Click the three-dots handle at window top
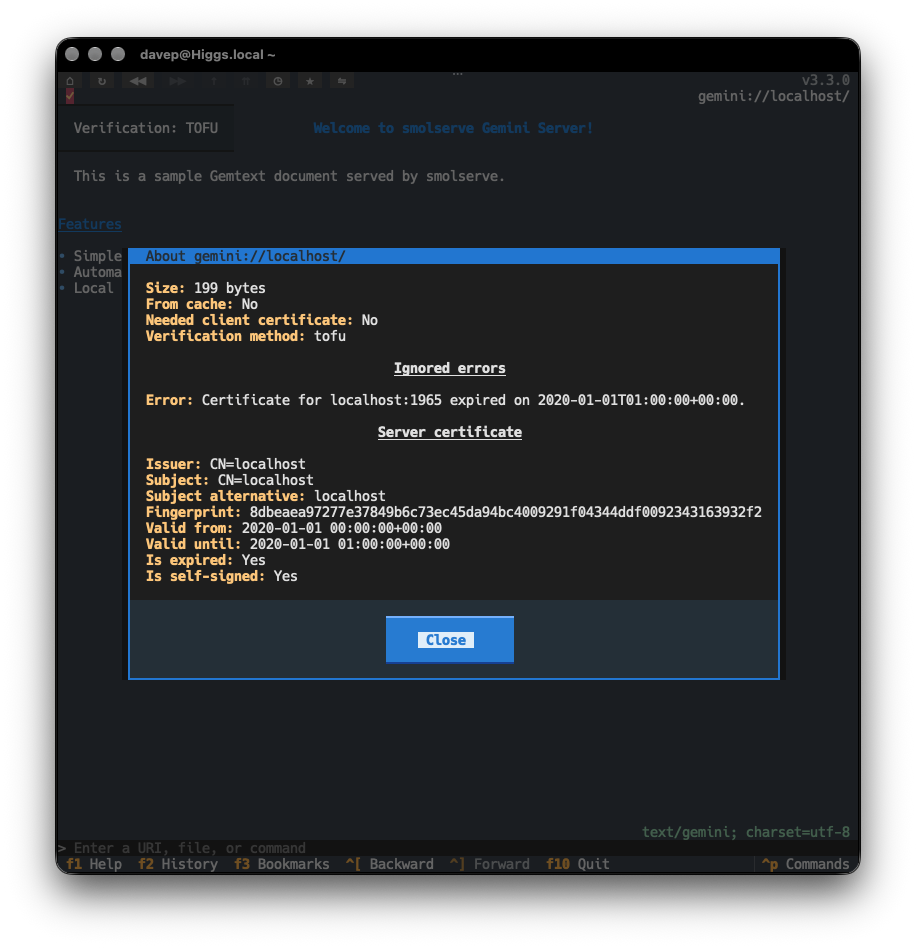Image resolution: width=916 pixels, height=948 pixels. [x=458, y=74]
